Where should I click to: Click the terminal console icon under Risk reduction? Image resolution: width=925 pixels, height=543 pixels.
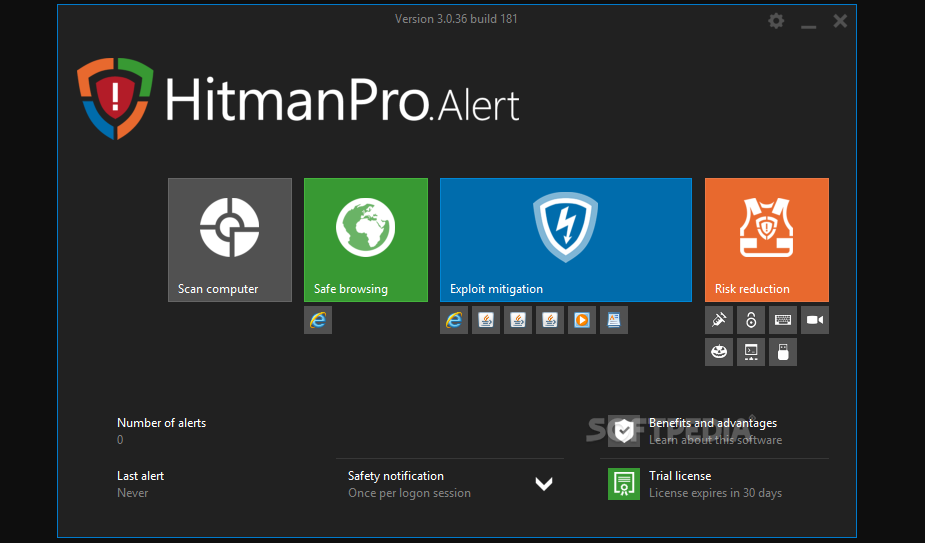(751, 352)
